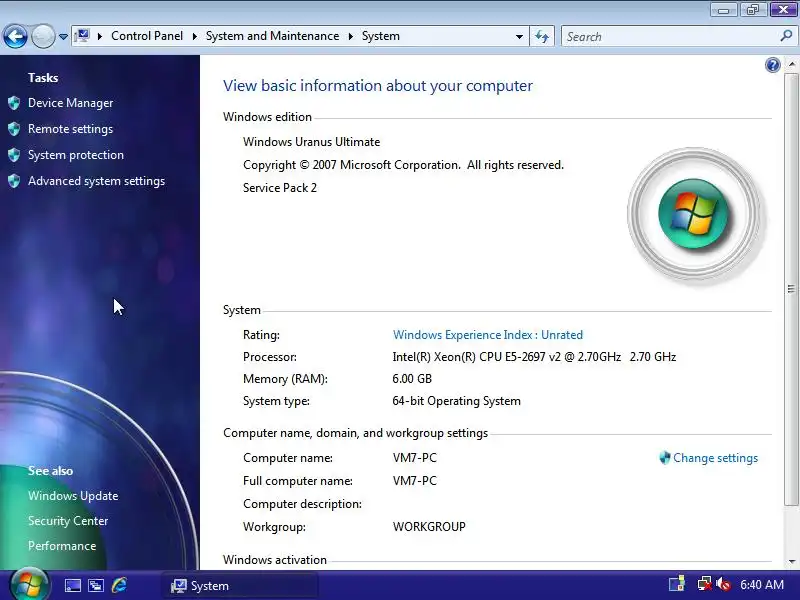Focus the Search input field
The height and width of the screenshot is (600, 800).
click(670, 37)
